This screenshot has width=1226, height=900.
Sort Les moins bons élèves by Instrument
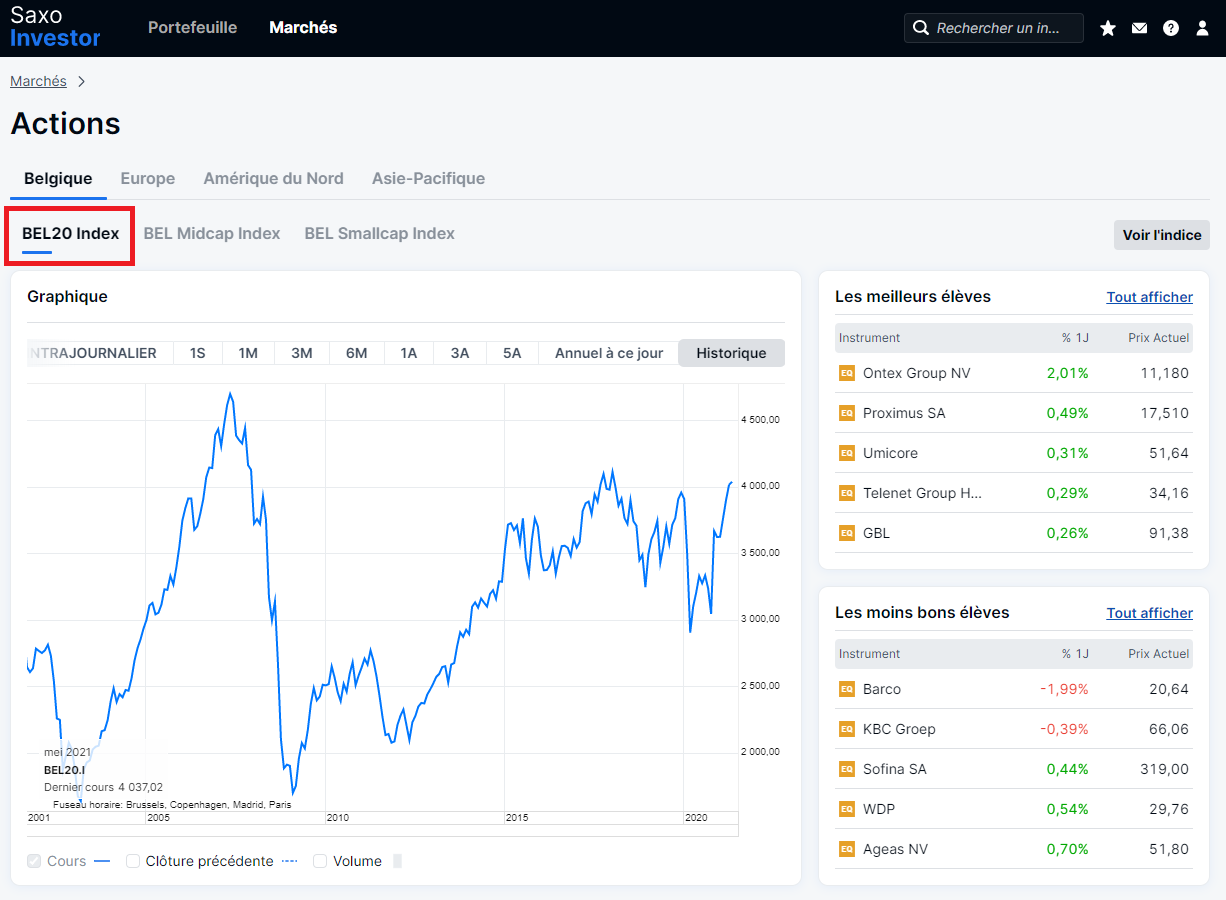click(x=869, y=654)
